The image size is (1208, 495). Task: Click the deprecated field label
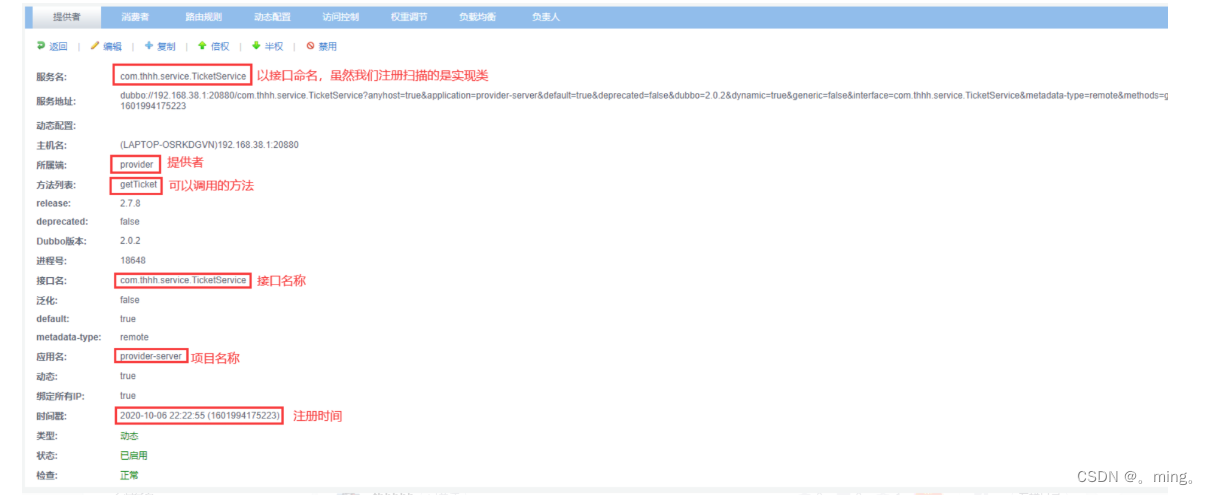[x=62, y=222]
